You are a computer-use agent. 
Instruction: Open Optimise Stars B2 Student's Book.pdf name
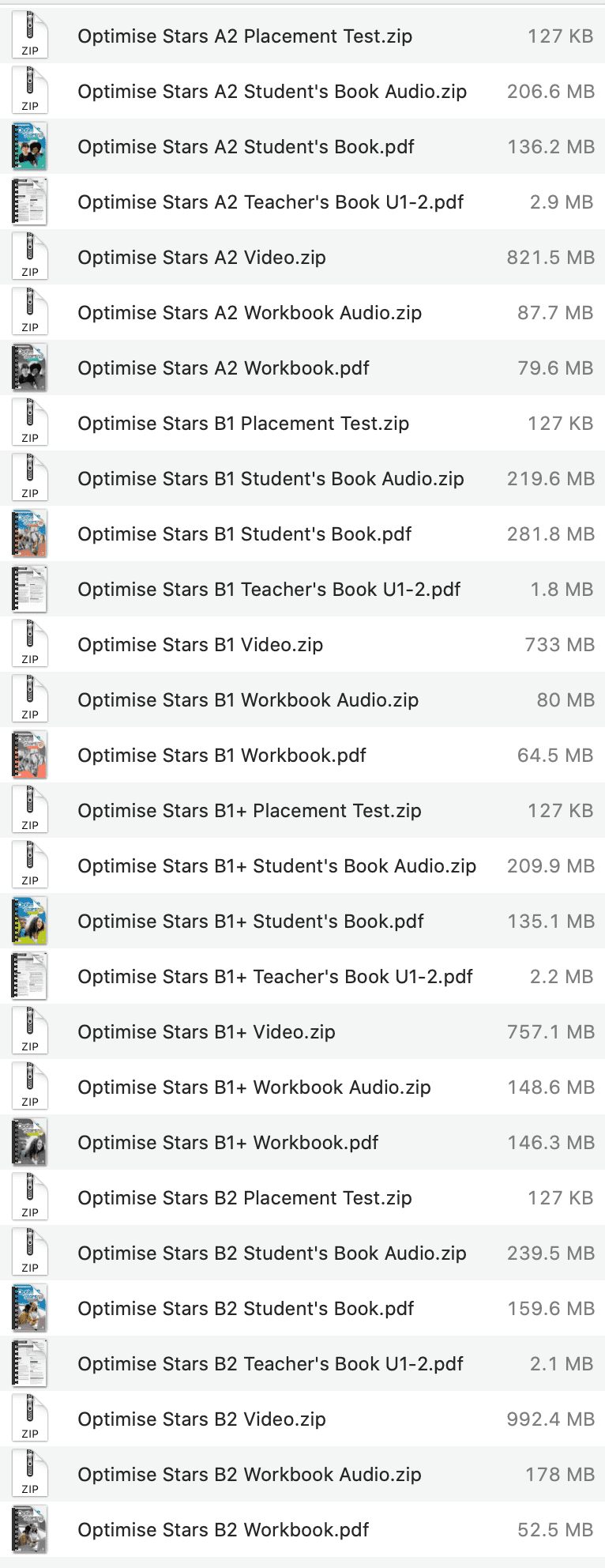click(x=246, y=1309)
